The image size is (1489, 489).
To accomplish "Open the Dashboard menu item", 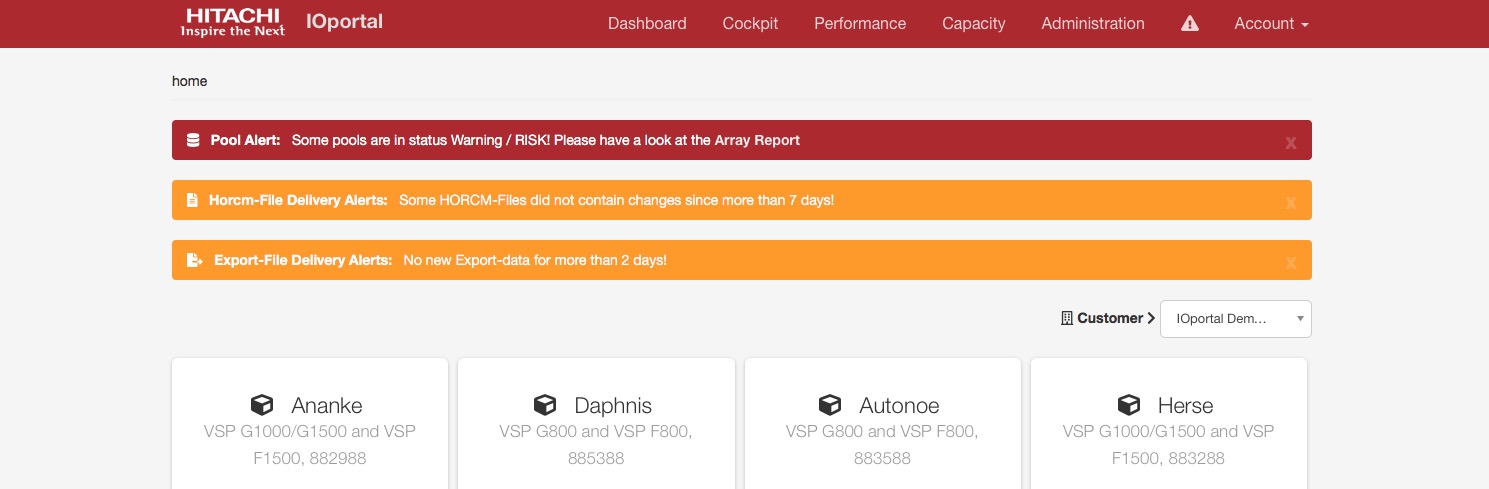I will click(647, 24).
